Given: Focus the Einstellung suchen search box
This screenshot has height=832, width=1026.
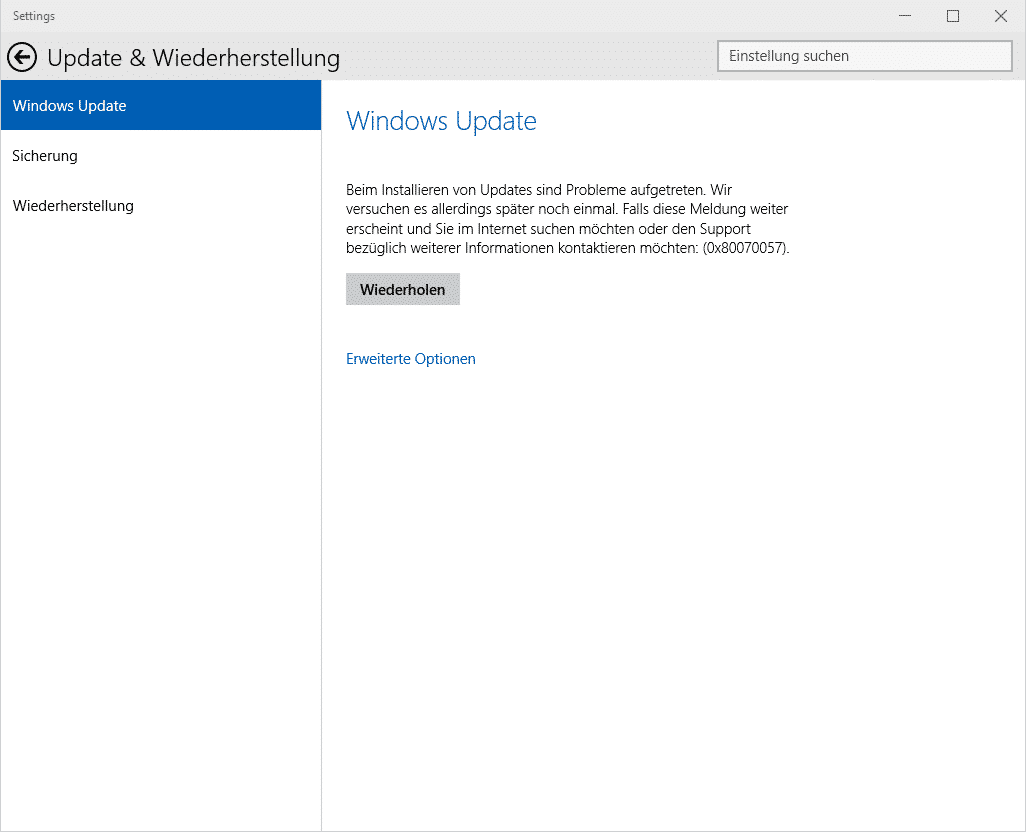Looking at the screenshot, I should [864, 56].
